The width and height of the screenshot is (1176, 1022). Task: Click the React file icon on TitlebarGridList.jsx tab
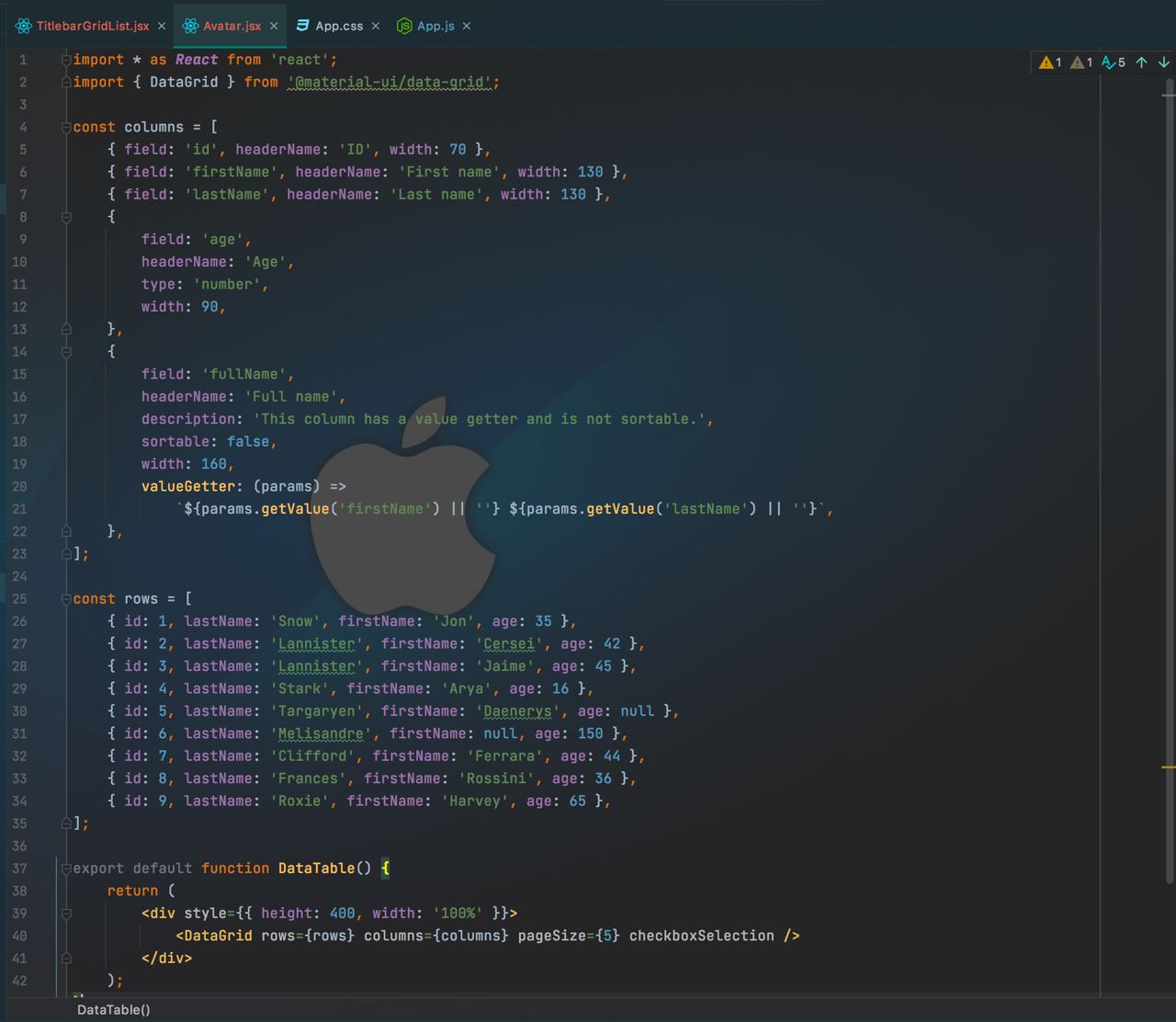click(x=23, y=26)
